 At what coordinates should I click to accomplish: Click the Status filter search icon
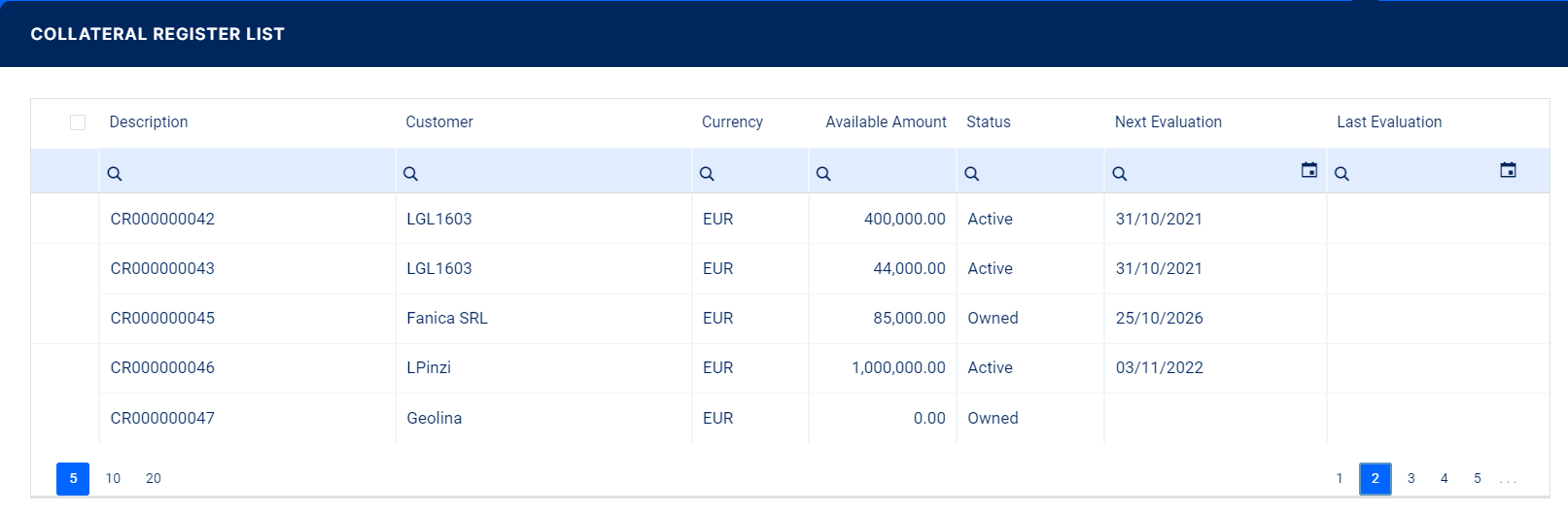(x=971, y=174)
